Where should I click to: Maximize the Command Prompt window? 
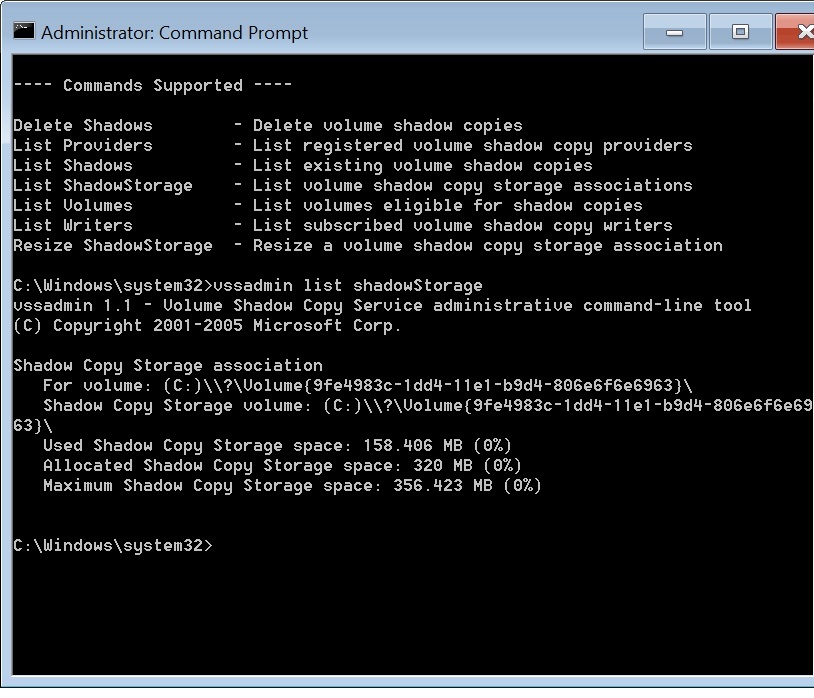(x=740, y=32)
